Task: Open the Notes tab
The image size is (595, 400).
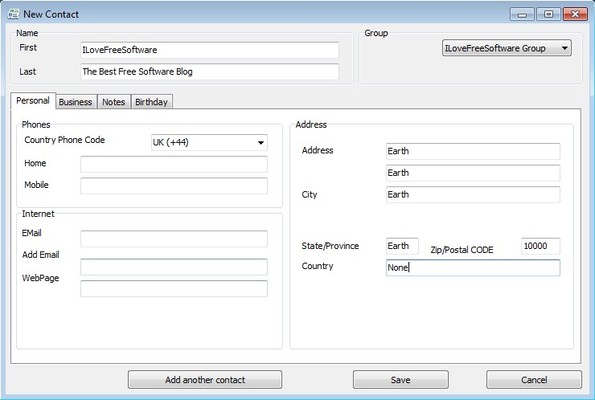Action: pos(113,102)
